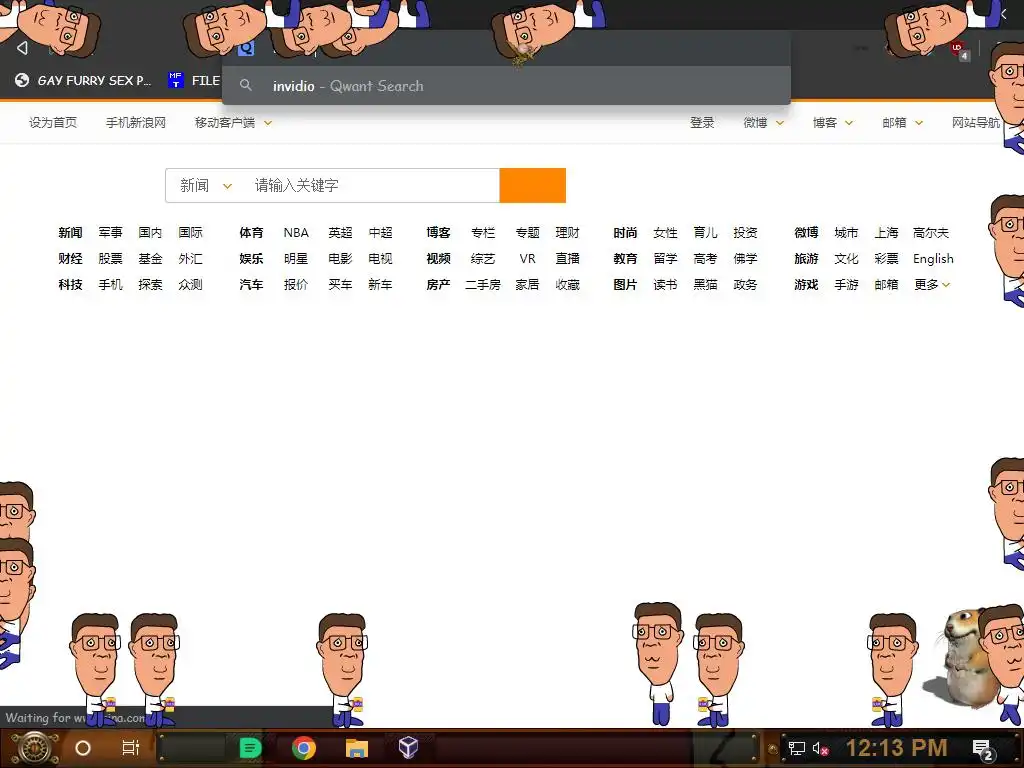
Task: Click the 设为首页 link
Action: 53,123
